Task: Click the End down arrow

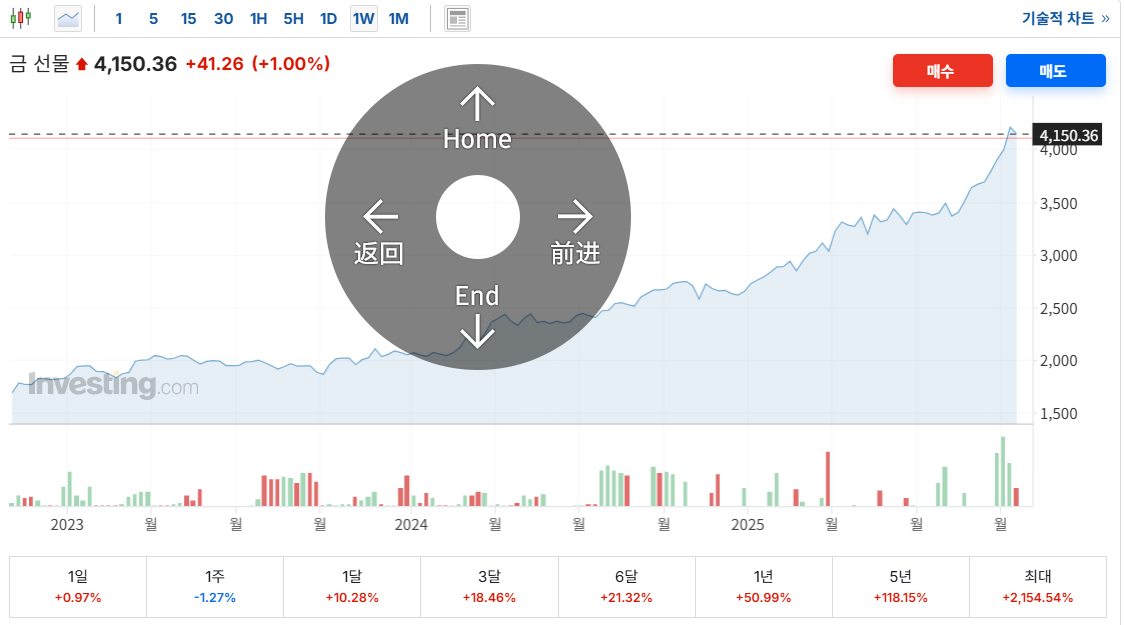Action: pyautogui.click(x=477, y=330)
